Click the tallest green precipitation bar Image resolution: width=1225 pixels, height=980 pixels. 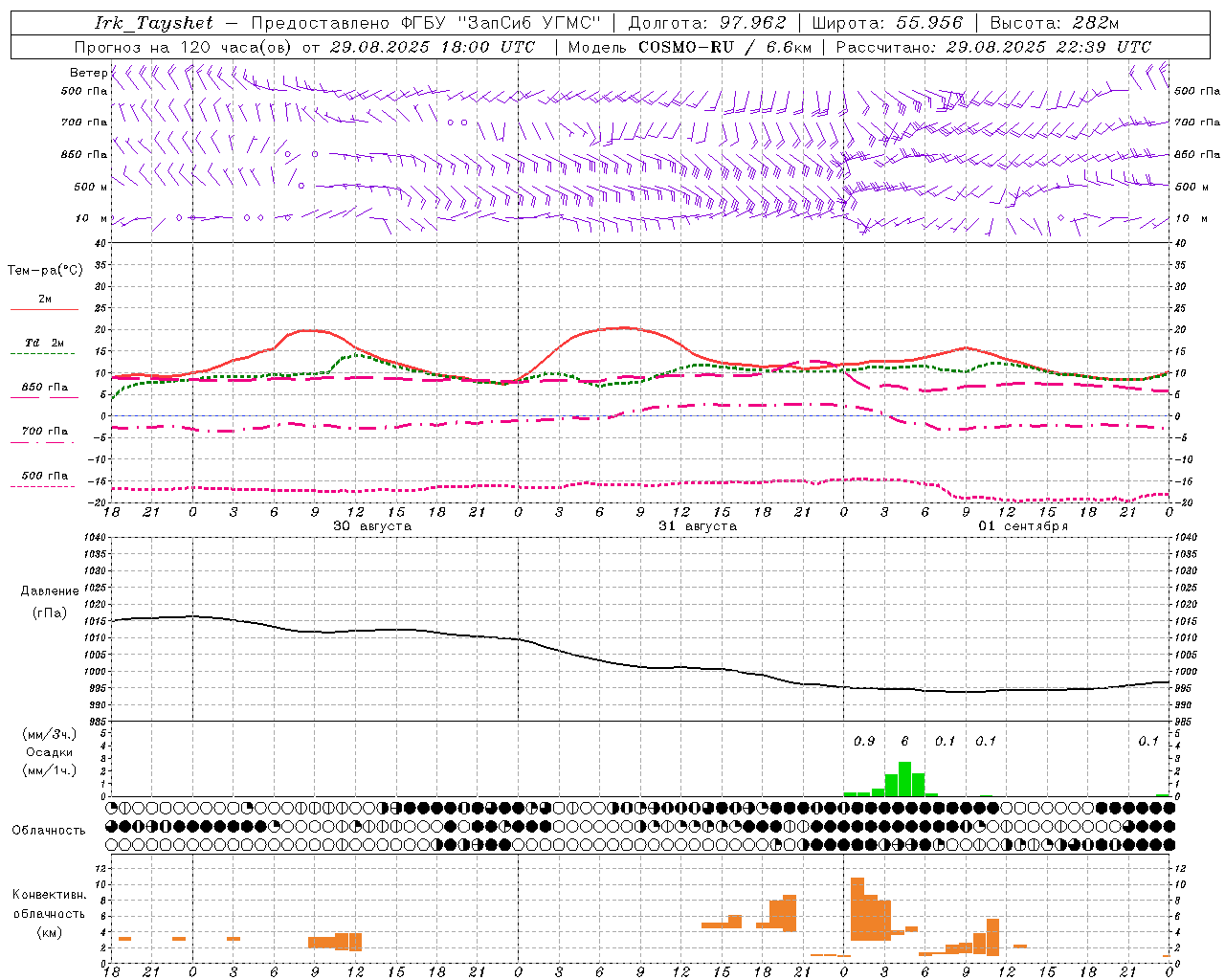904,779
